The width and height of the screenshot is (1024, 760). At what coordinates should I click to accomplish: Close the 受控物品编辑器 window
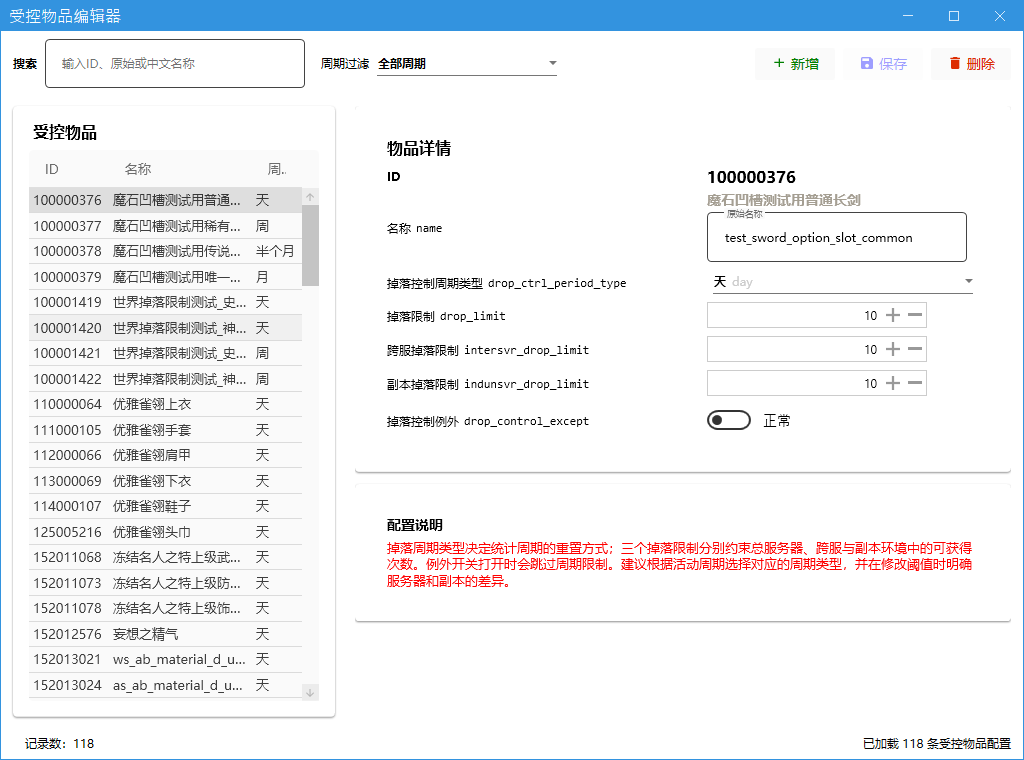click(x=1000, y=16)
